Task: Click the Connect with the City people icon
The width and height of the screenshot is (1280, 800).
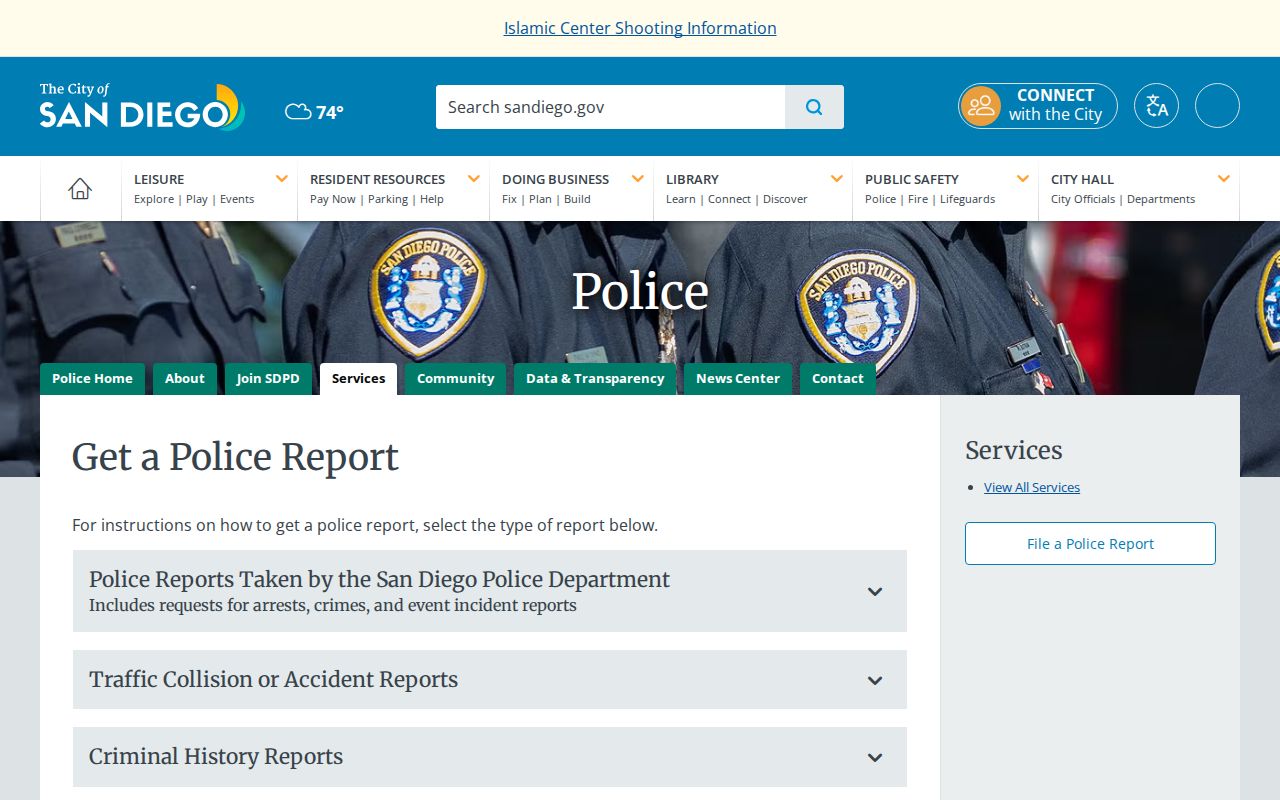Action: coord(981,106)
